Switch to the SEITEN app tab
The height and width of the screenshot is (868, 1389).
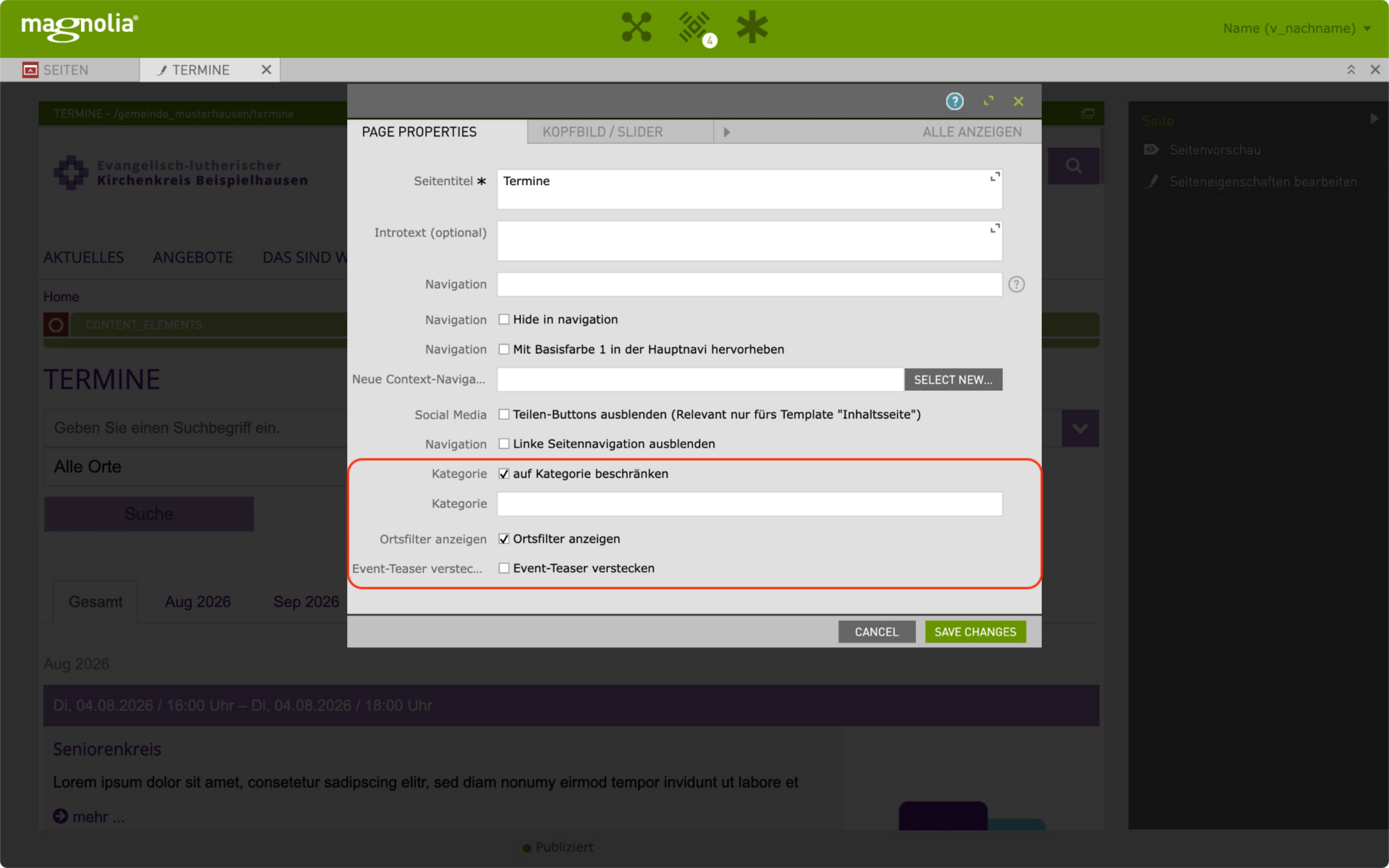69,70
